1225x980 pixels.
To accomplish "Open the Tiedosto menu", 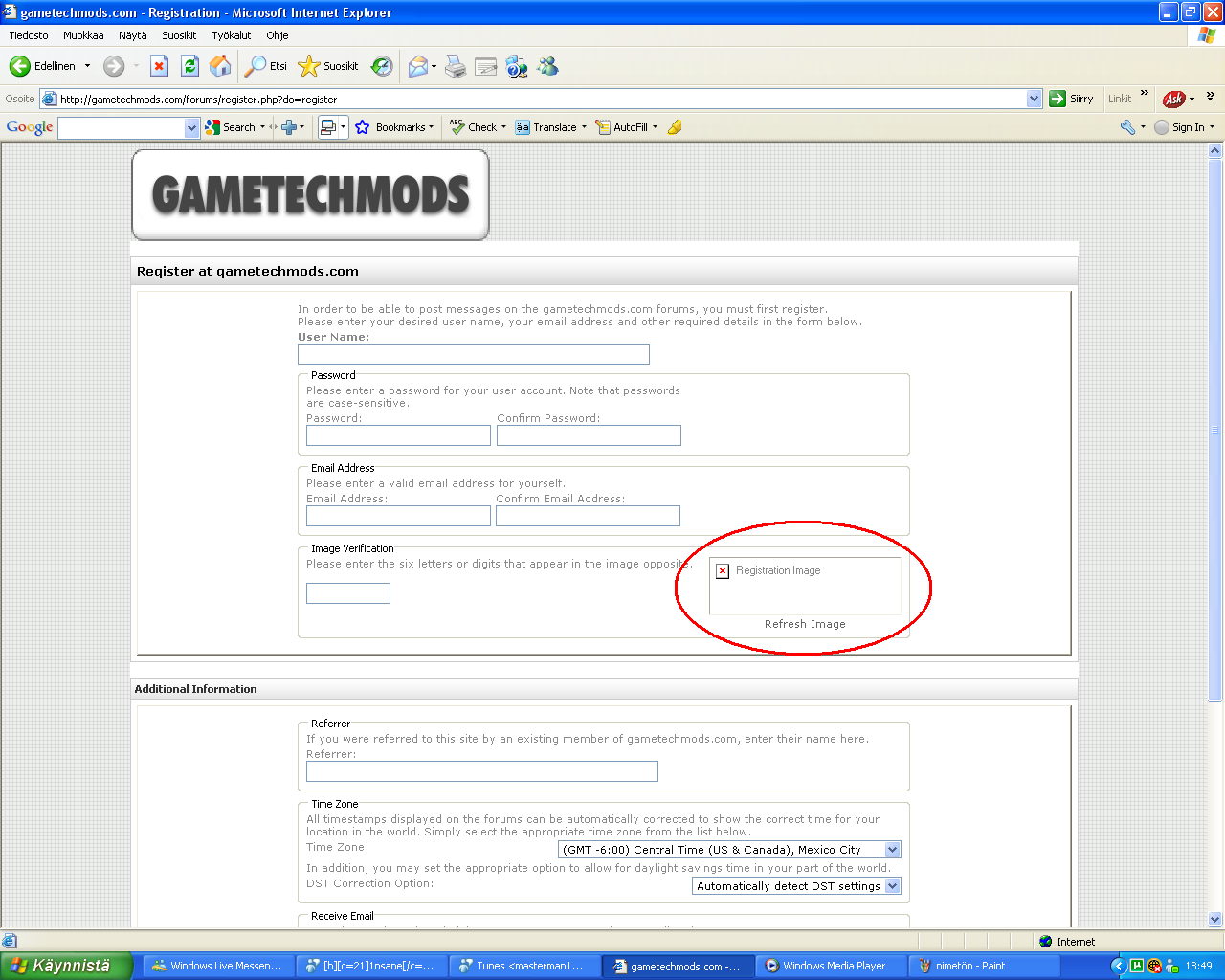I will (29, 35).
